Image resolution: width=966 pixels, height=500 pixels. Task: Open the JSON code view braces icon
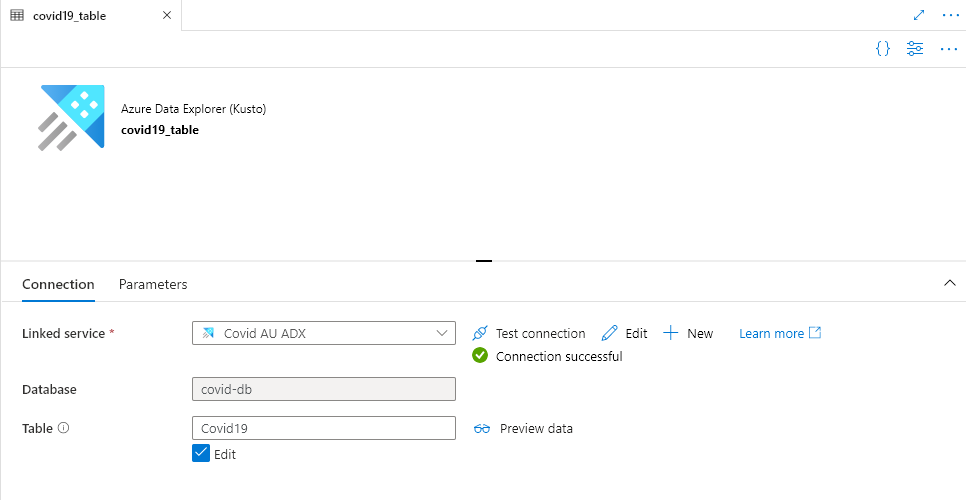point(883,49)
